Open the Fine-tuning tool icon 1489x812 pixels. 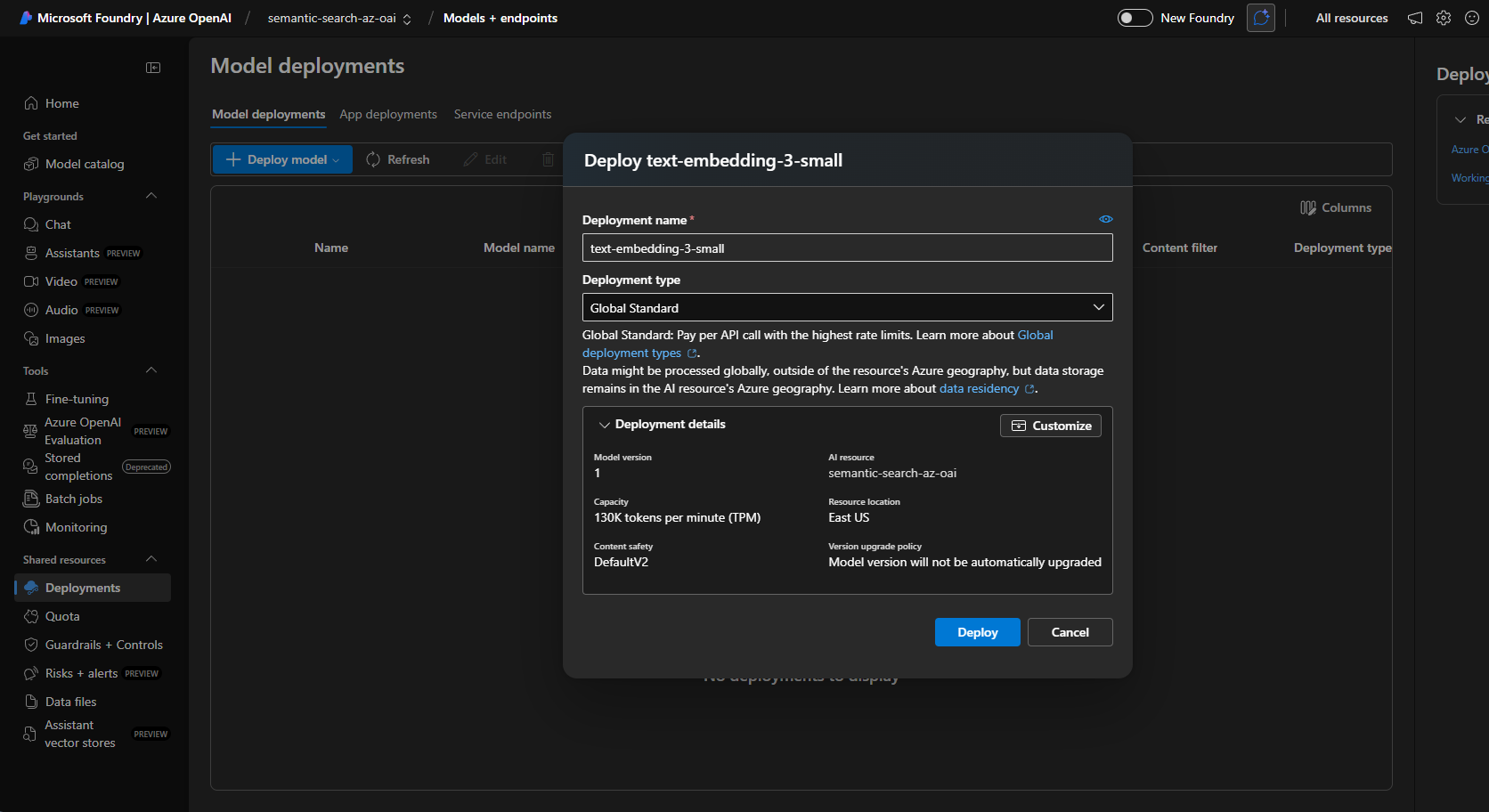(31, 399)
